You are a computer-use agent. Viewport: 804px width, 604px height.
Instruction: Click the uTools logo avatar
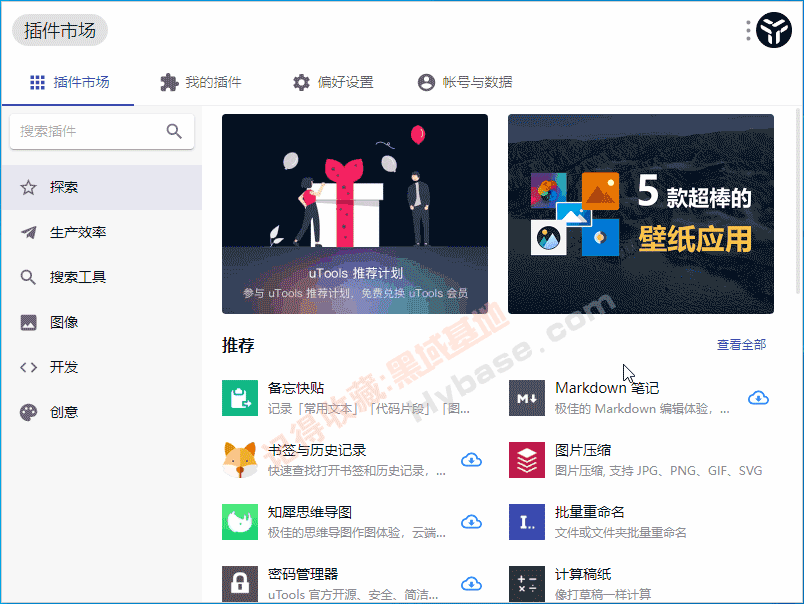point(774,30)
